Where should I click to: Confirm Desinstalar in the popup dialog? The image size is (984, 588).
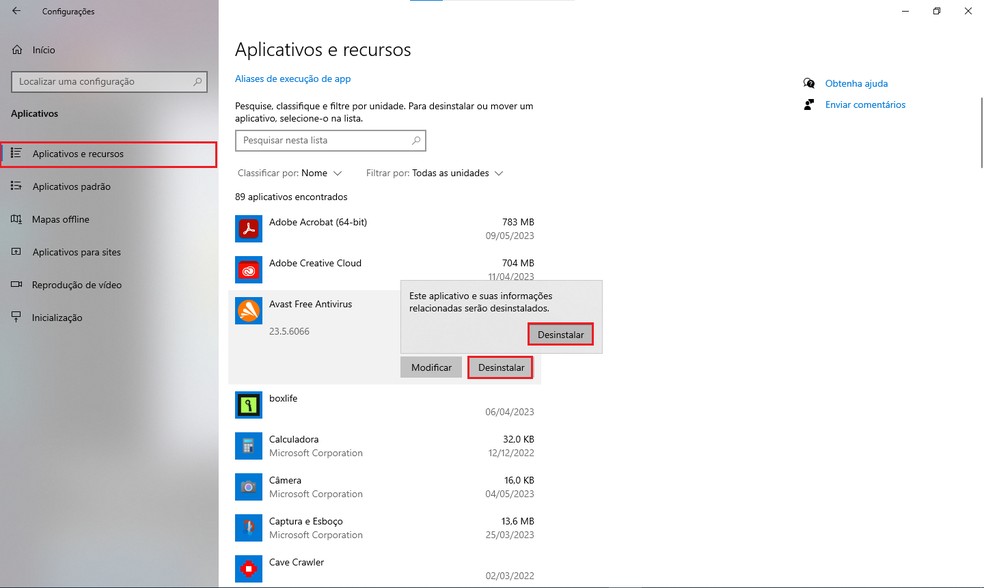(x=560, y=335)
